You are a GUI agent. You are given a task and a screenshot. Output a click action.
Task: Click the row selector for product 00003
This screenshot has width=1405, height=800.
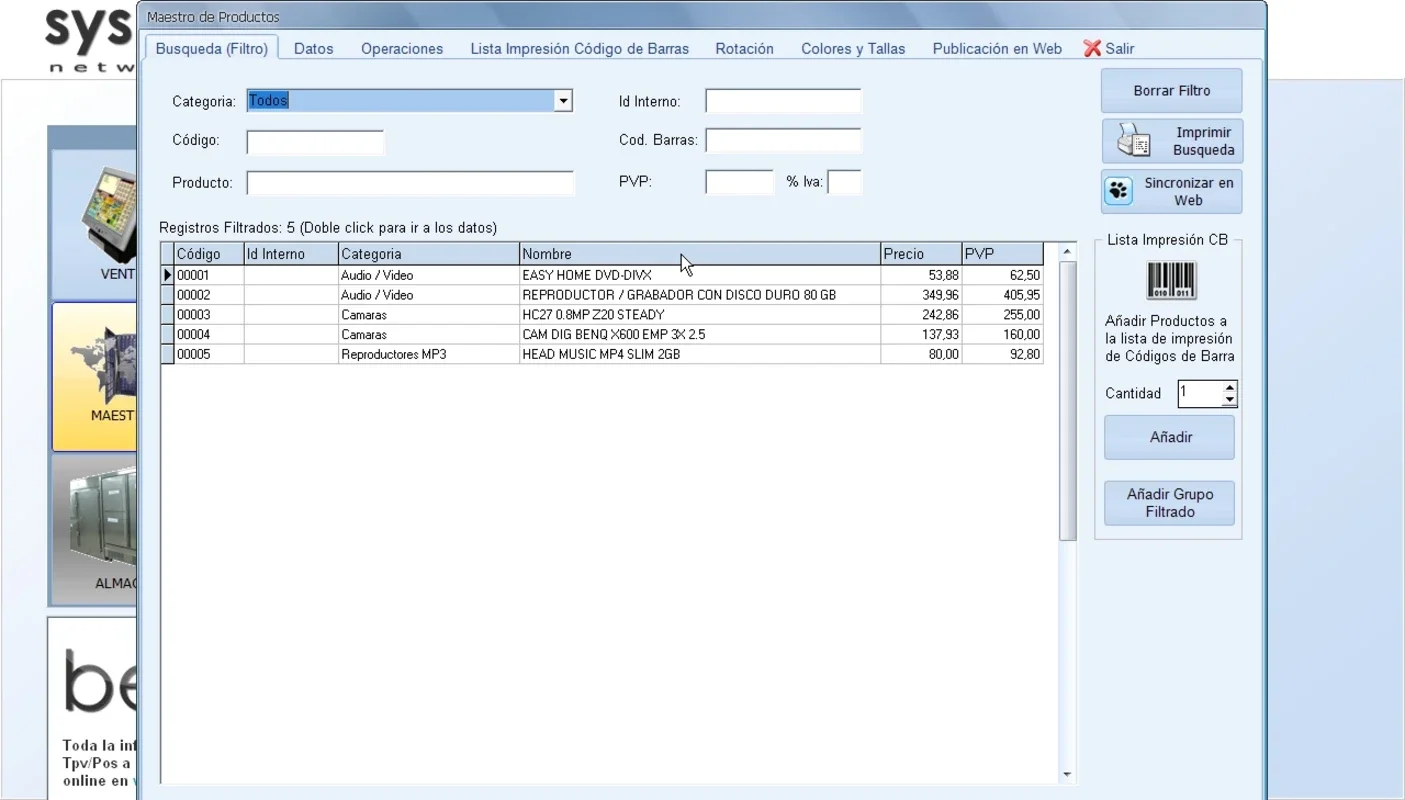tap(167, 315)
